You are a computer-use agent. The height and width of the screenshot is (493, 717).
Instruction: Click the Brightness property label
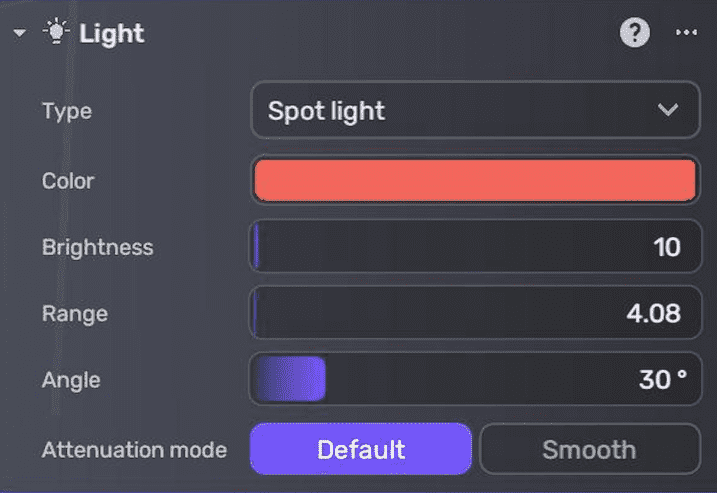(97, 247)
